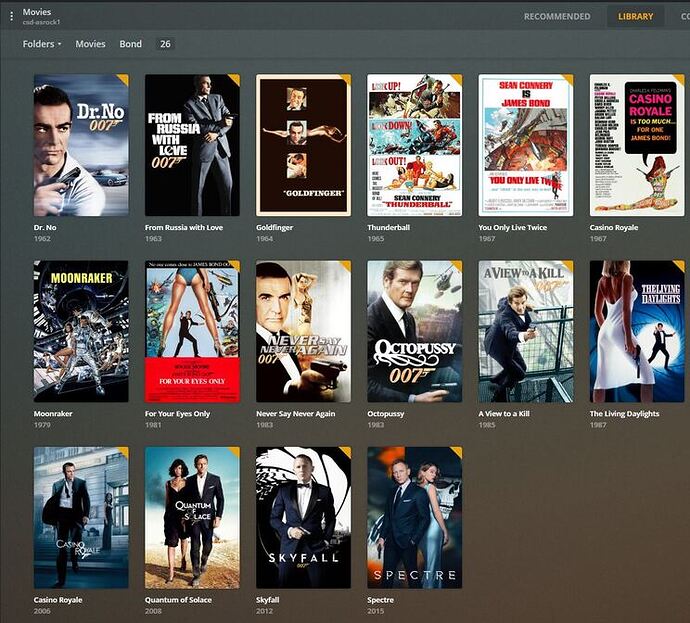Switch to the Recommended tab

[x=557, y=16]
